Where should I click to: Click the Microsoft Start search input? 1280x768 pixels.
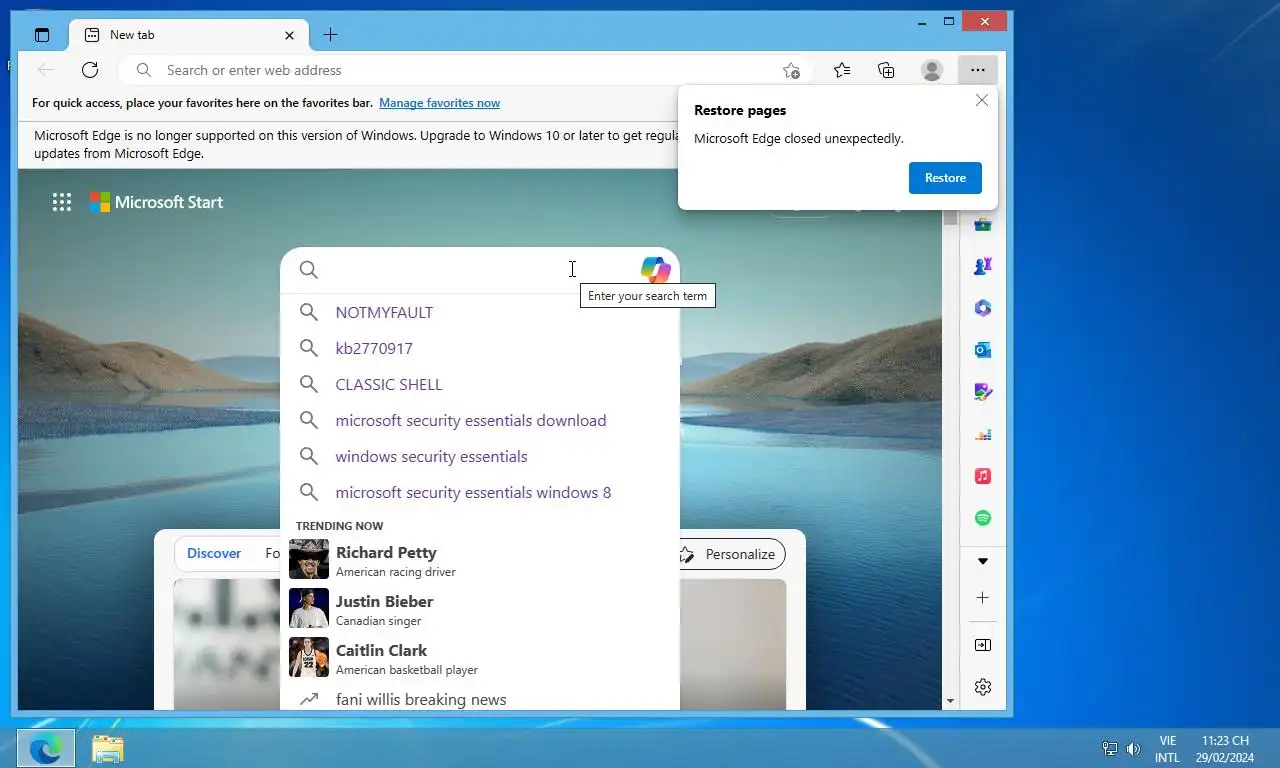(x=480, y=270)
